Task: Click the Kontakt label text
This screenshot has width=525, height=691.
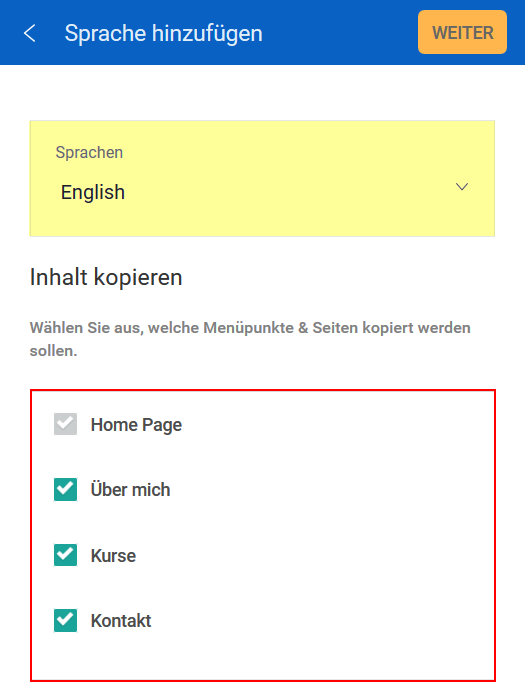Action: pyautogui.click(x=121, y=620)
